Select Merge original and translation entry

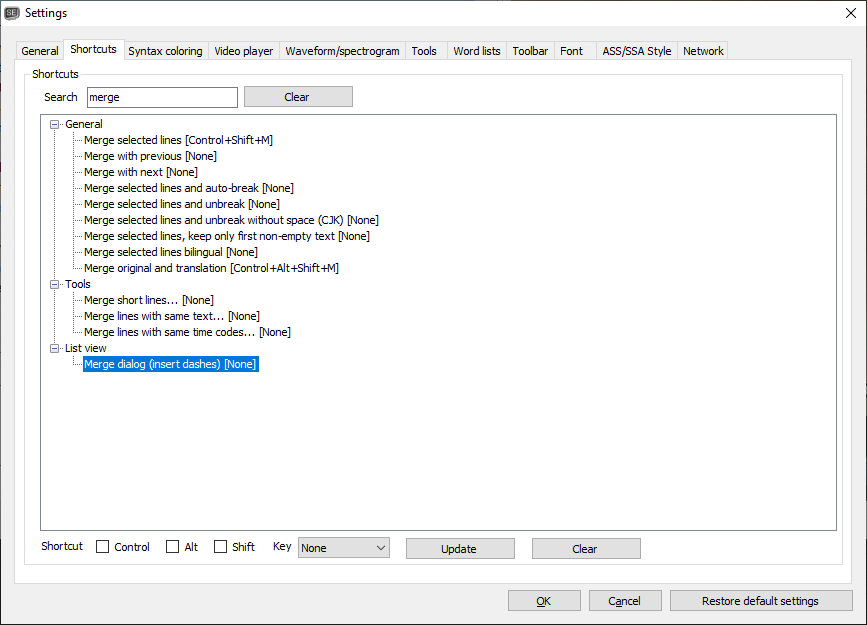pos(211,268)
